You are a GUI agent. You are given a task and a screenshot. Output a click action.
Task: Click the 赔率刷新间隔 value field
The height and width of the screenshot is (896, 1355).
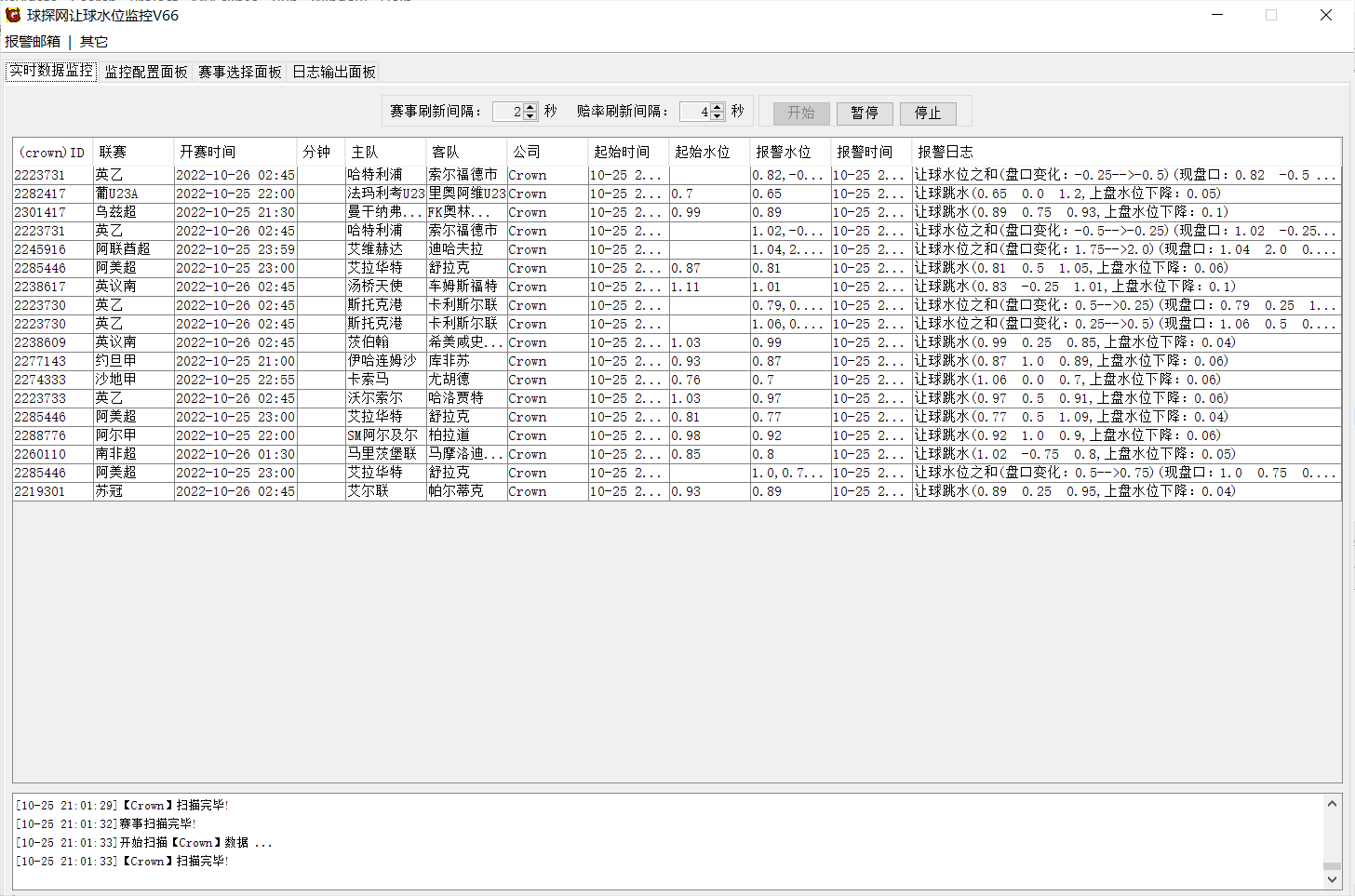[695, 112]
